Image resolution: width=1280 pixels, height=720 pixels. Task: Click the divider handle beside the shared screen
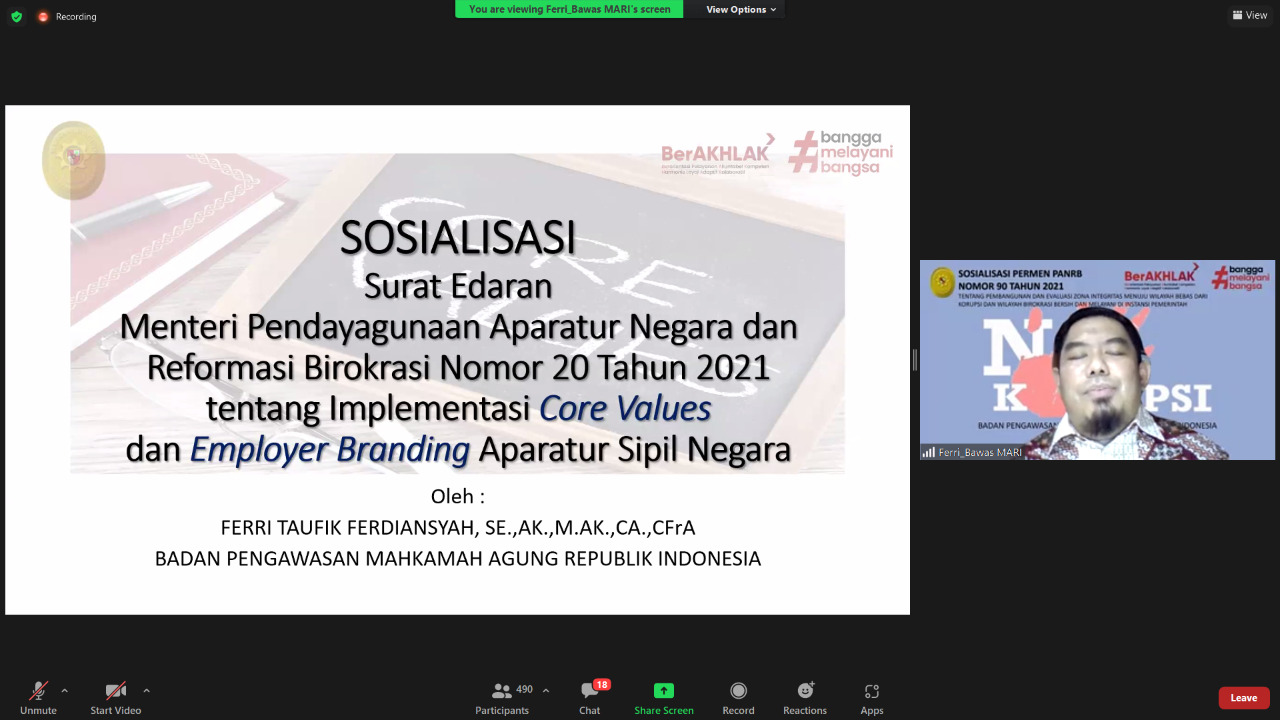click(914, 360)
